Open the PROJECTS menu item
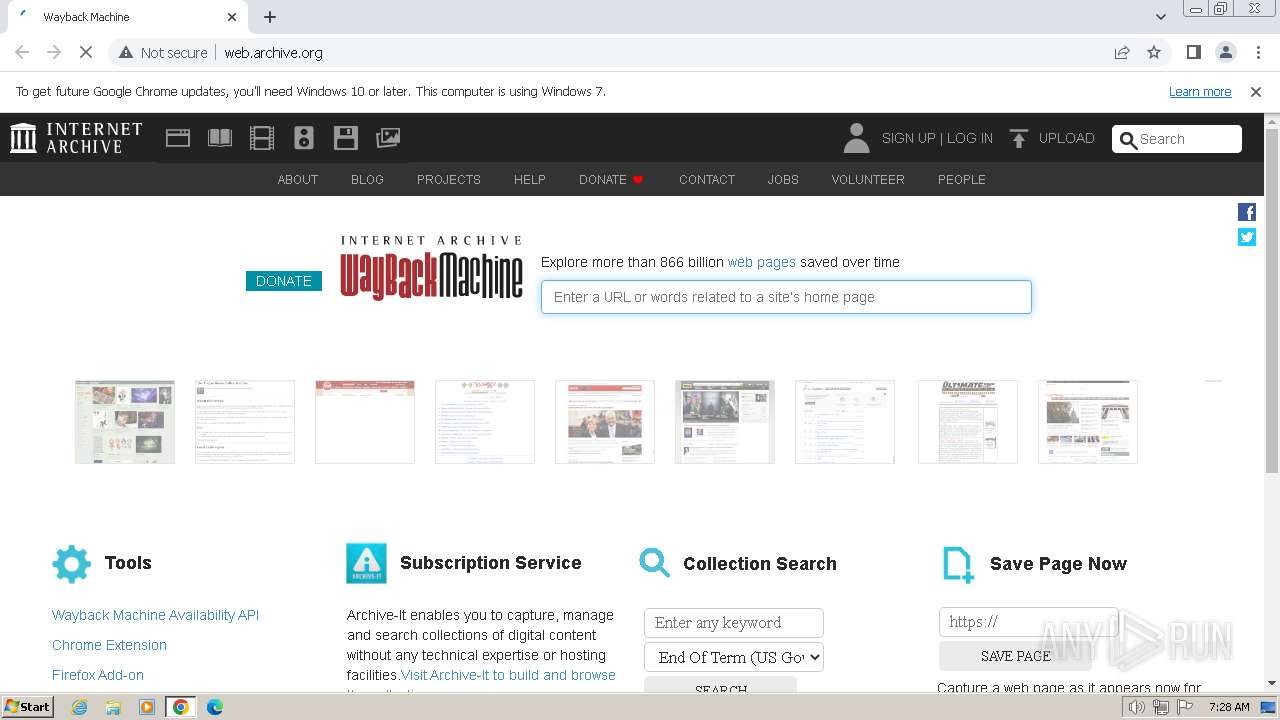 tap(449, 180)
